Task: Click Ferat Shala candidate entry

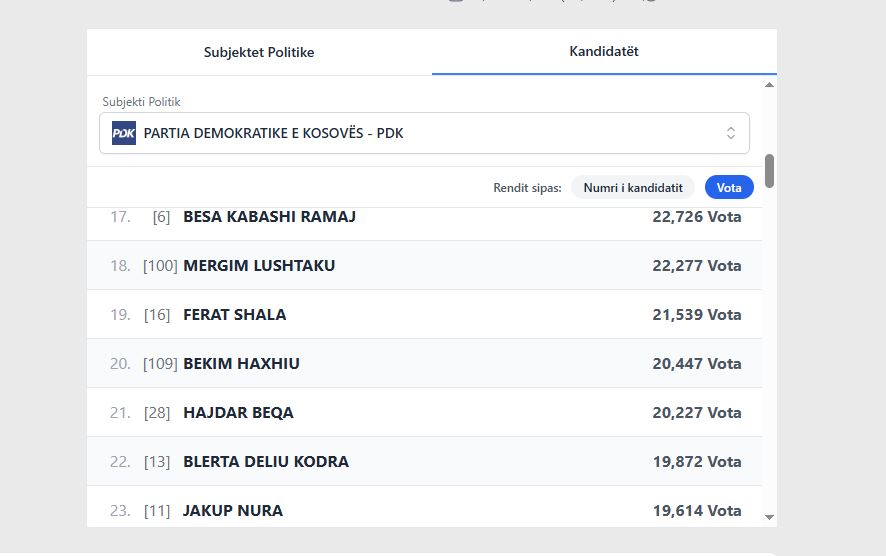Action: coord(234,315)
